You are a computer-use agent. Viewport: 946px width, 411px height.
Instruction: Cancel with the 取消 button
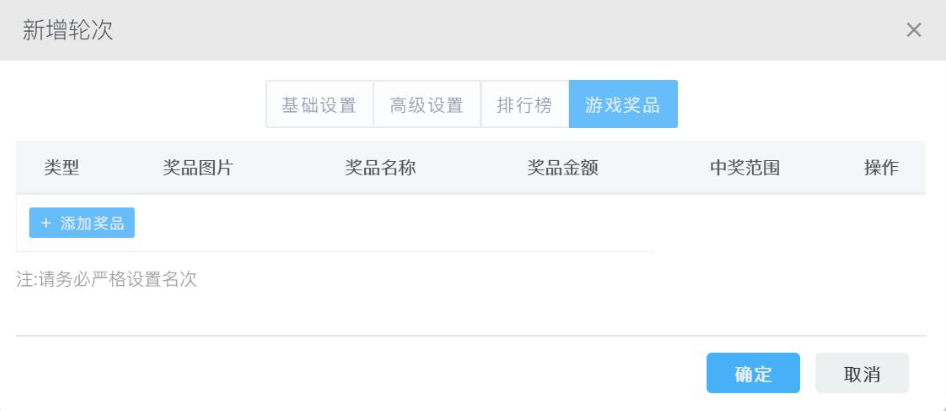click(x=862, y=373)
